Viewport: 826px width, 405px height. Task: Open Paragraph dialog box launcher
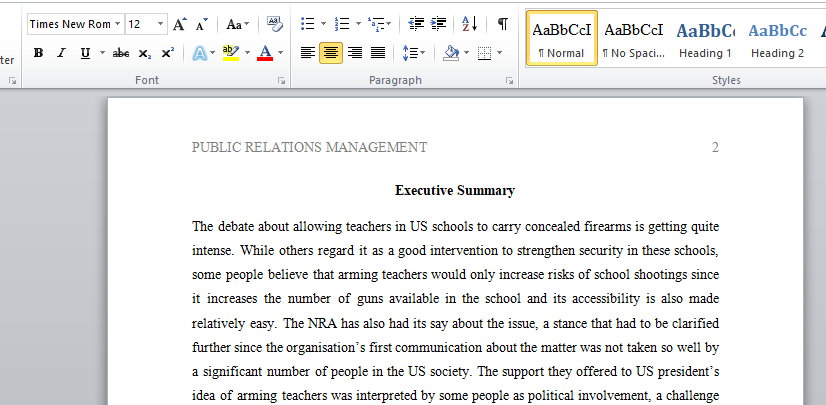click(x=509, y=81)
